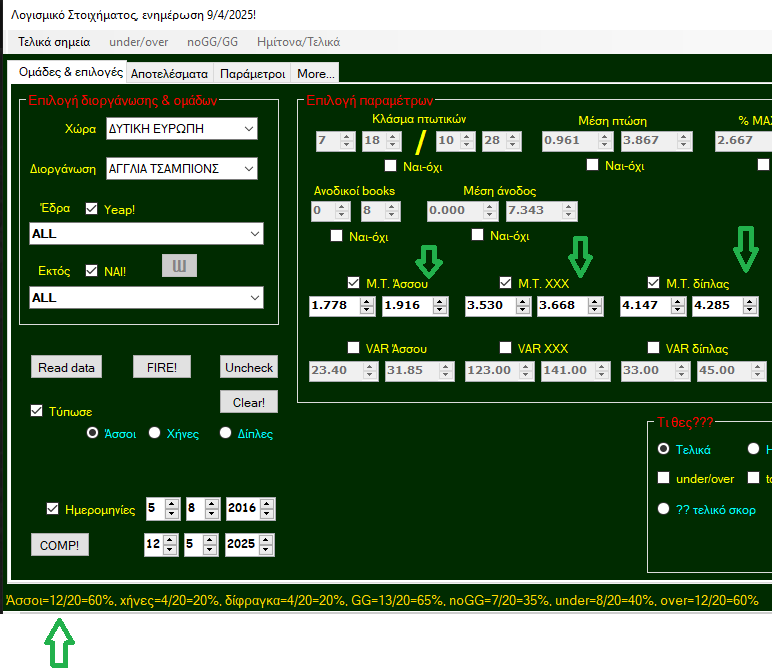Click the Ш icon button

179,265
